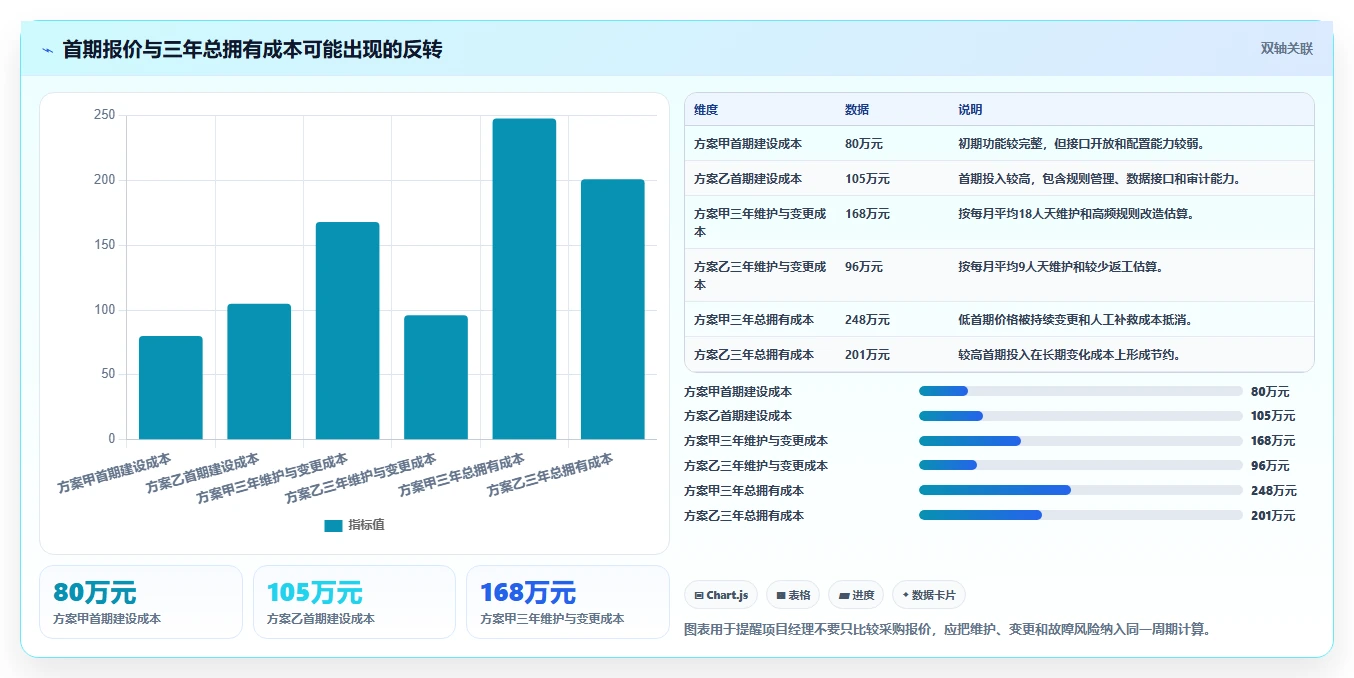The width and height of the screenshot is (1354, 678).
Task: Click progress label 方案甲三年维护与变更成本
Action: pos(756,441)
